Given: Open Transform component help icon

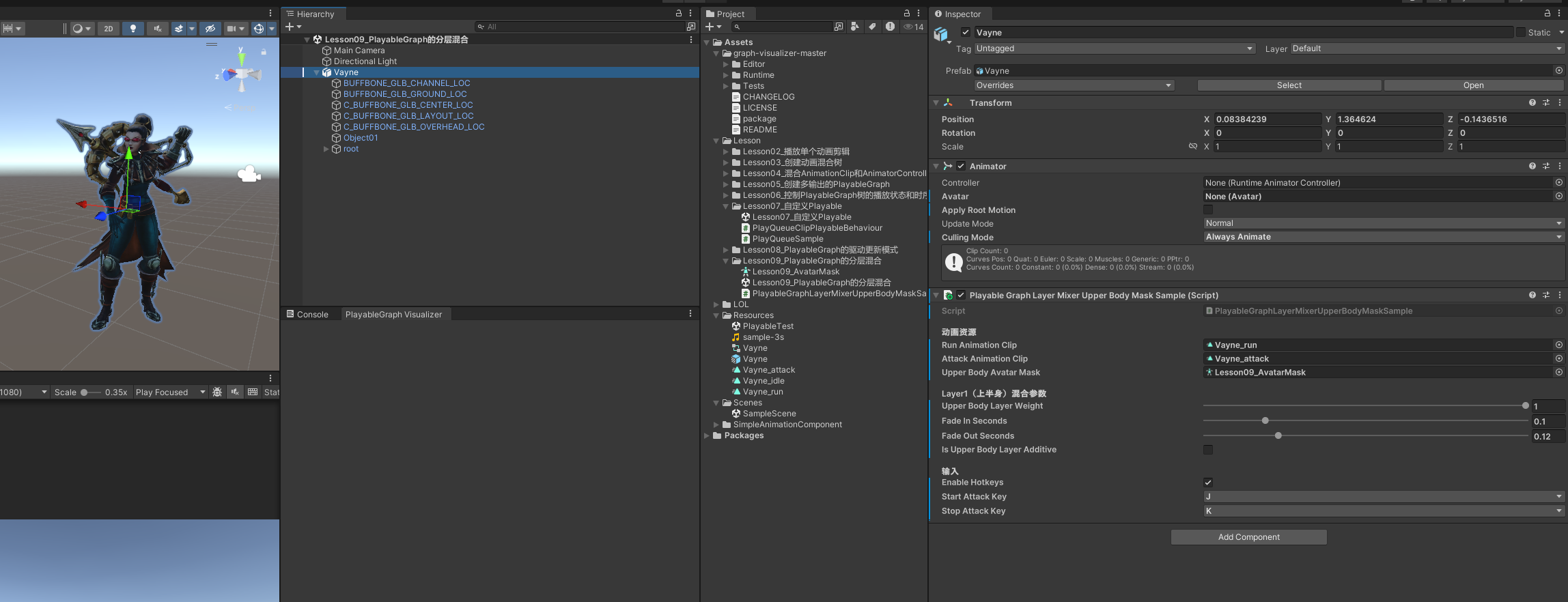Looking at the screenshot, I should coord(1532,102).
